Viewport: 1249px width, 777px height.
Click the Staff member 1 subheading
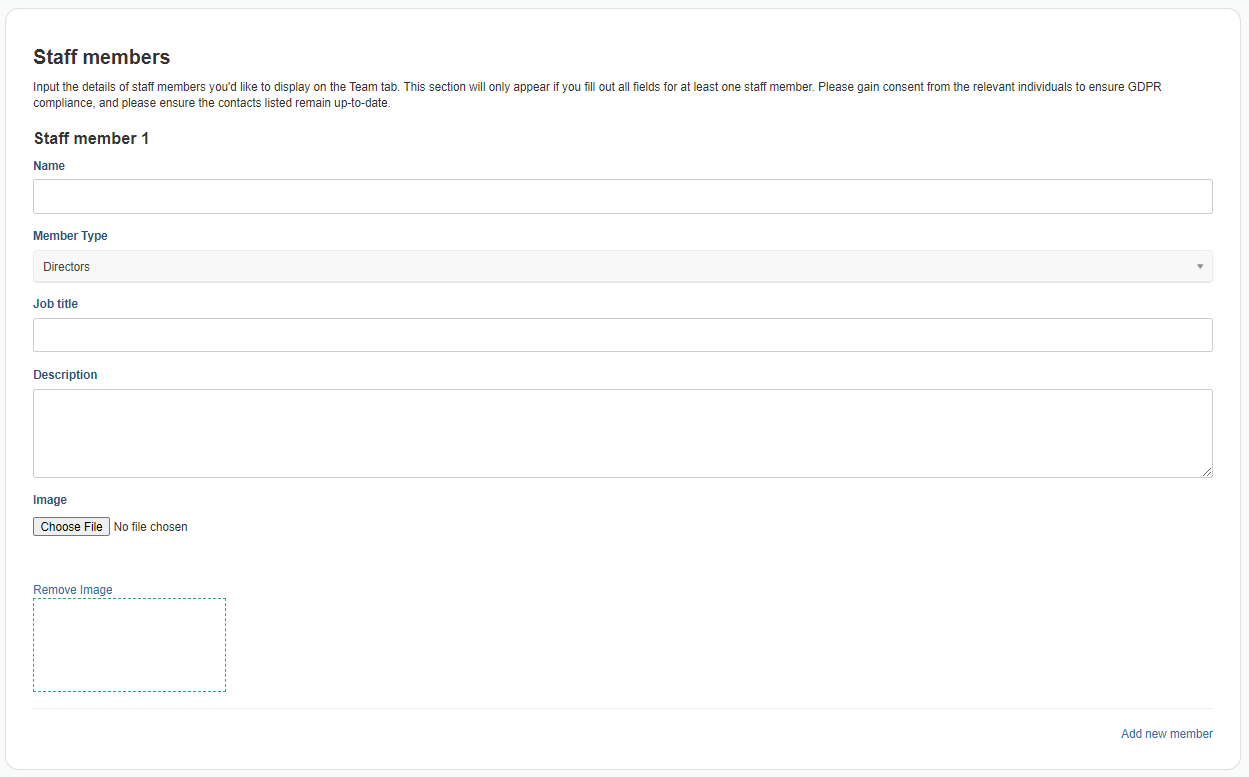[91, 138]
